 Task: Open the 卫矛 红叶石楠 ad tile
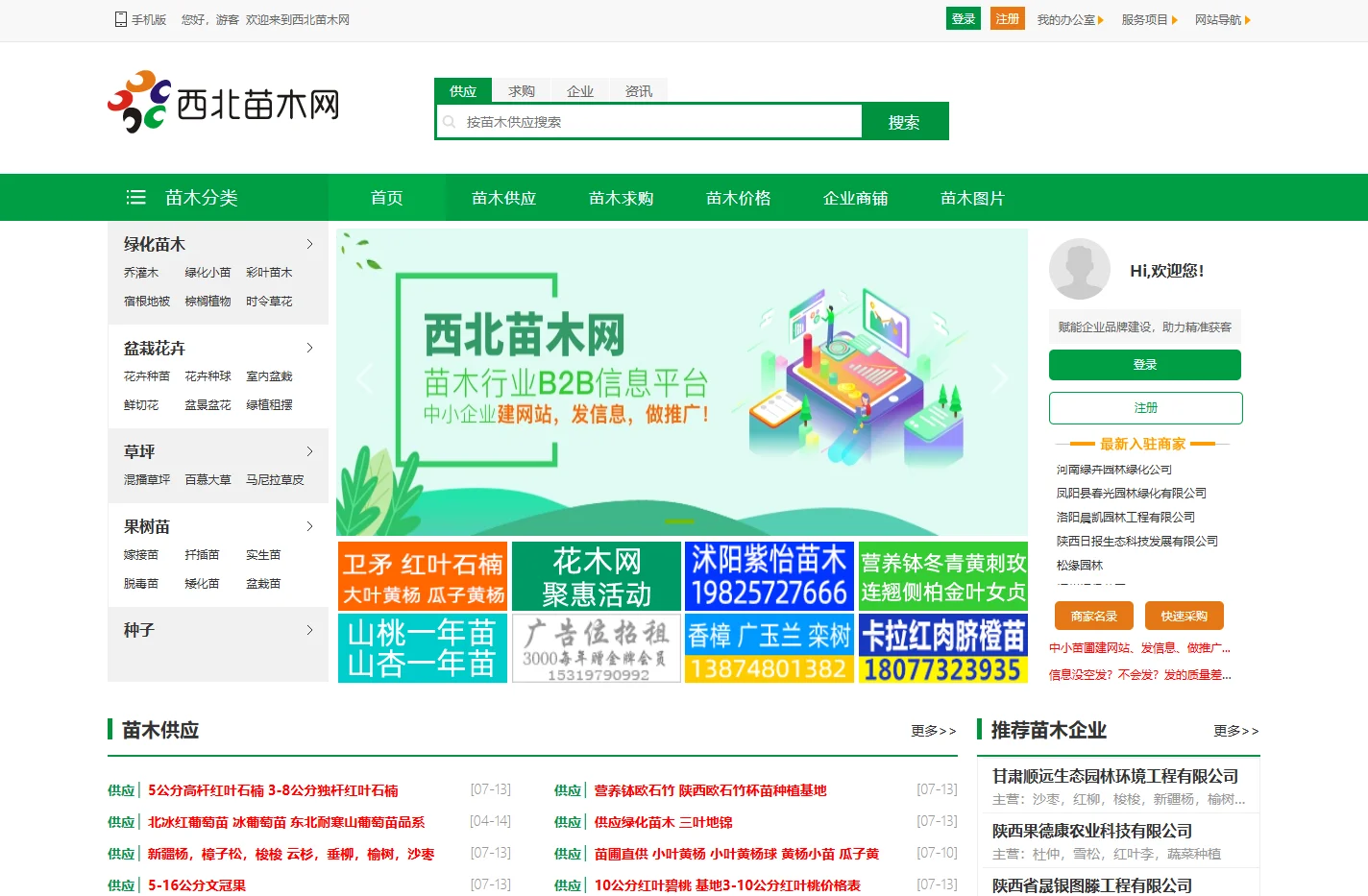(423, 576)
